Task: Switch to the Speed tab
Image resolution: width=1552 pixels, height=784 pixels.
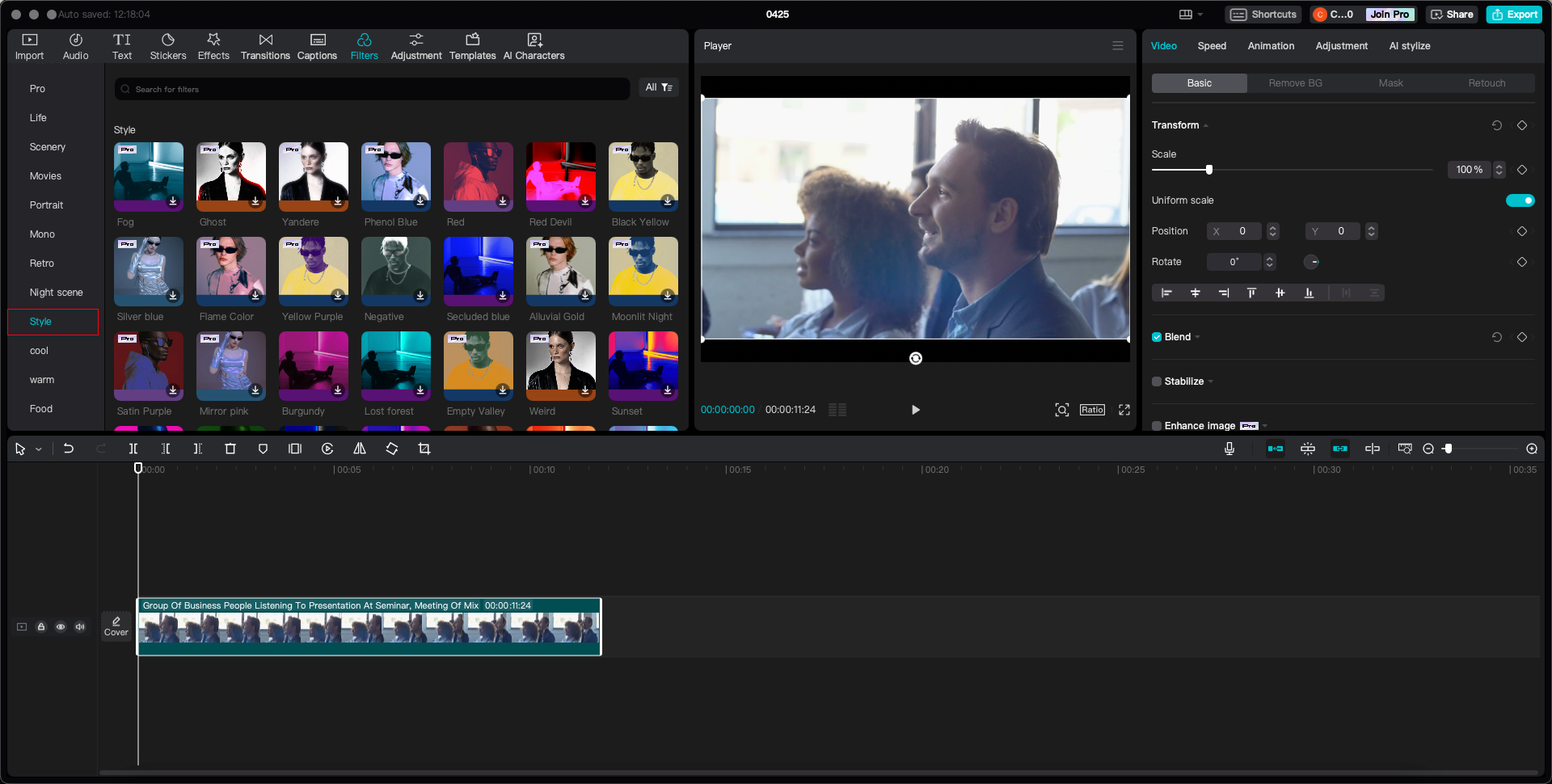Action: coord(1212,46)
